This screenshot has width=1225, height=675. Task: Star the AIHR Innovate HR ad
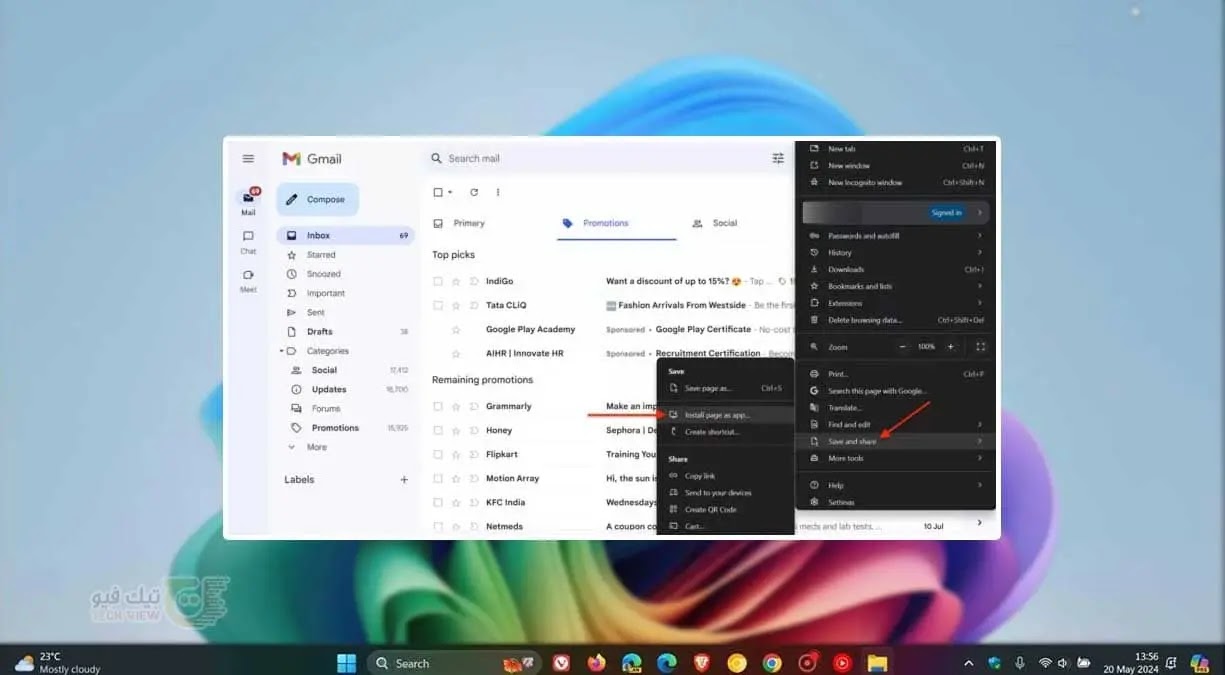pyautogui.click(x=456, y=353)
